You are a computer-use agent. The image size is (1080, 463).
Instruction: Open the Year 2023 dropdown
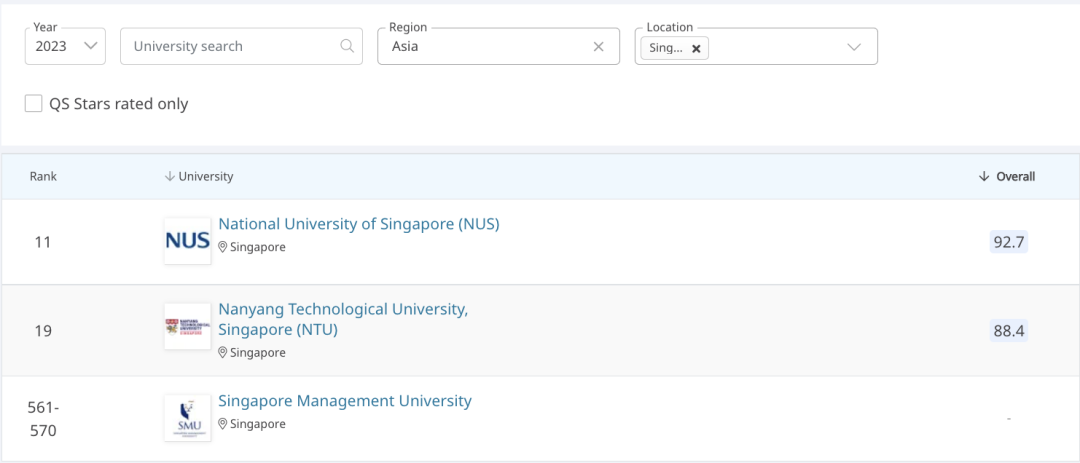point(65,46)
